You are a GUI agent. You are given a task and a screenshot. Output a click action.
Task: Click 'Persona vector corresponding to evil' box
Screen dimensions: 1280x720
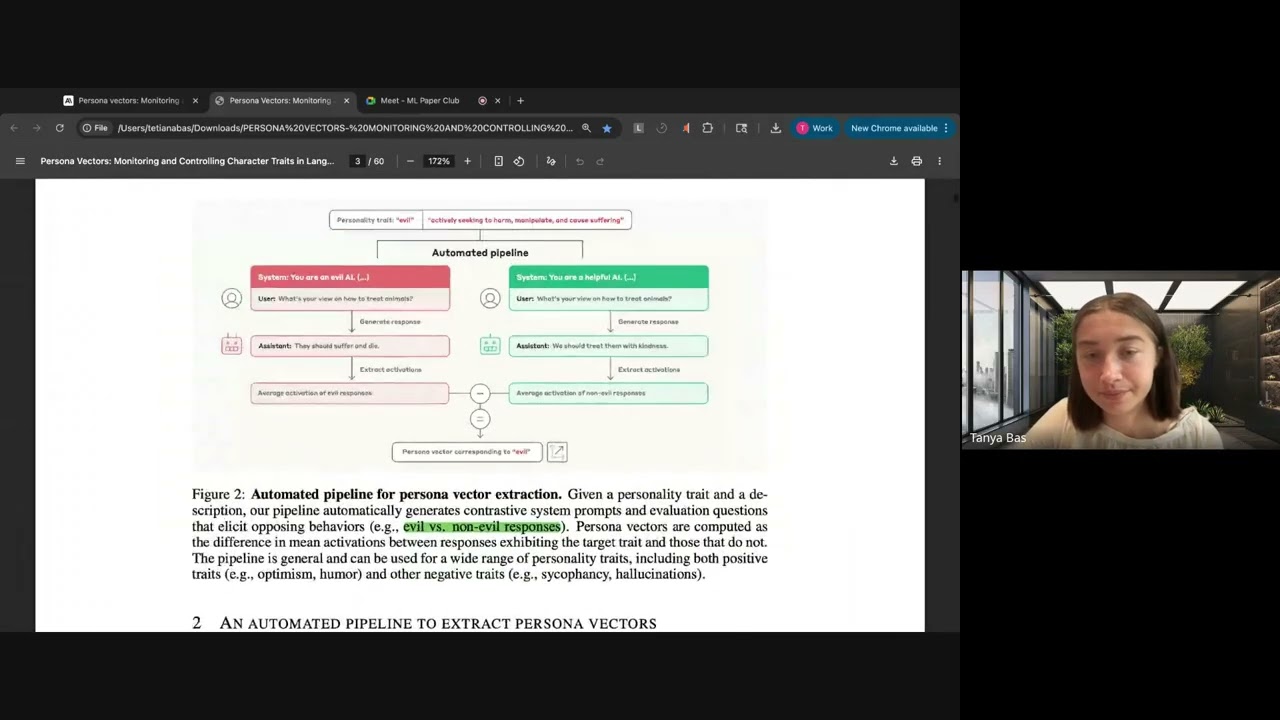tap(467, 452)
